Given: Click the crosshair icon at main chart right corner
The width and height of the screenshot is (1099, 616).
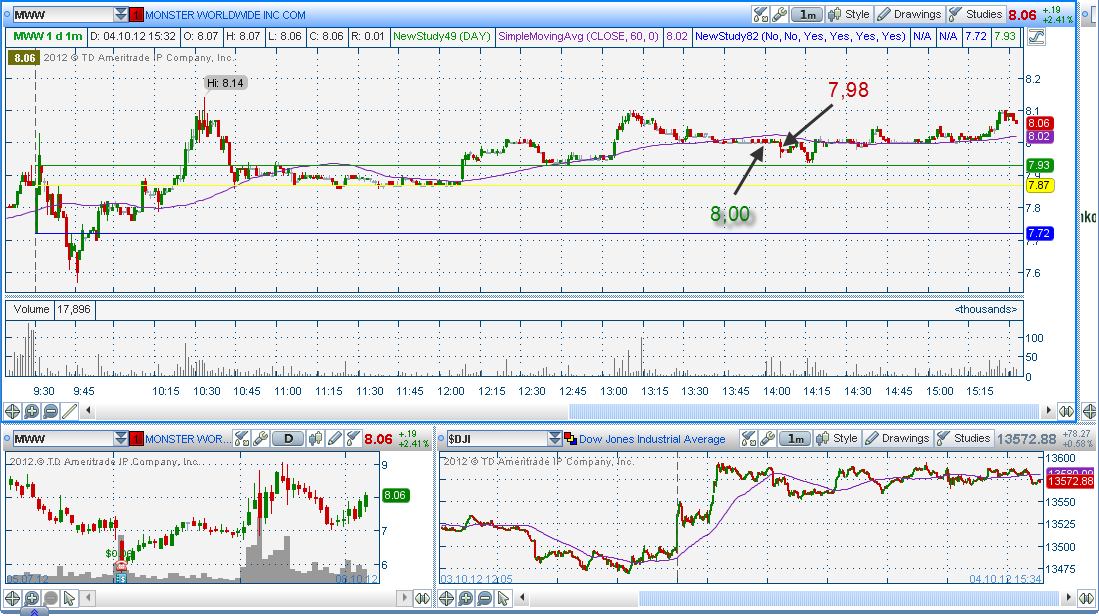Looking at the screenshot, I should [1089, 411].
